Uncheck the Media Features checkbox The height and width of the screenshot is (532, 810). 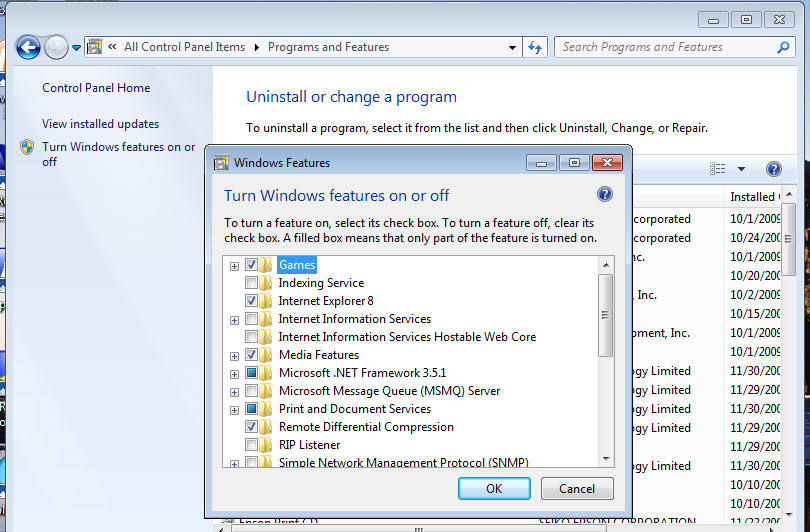251,355
